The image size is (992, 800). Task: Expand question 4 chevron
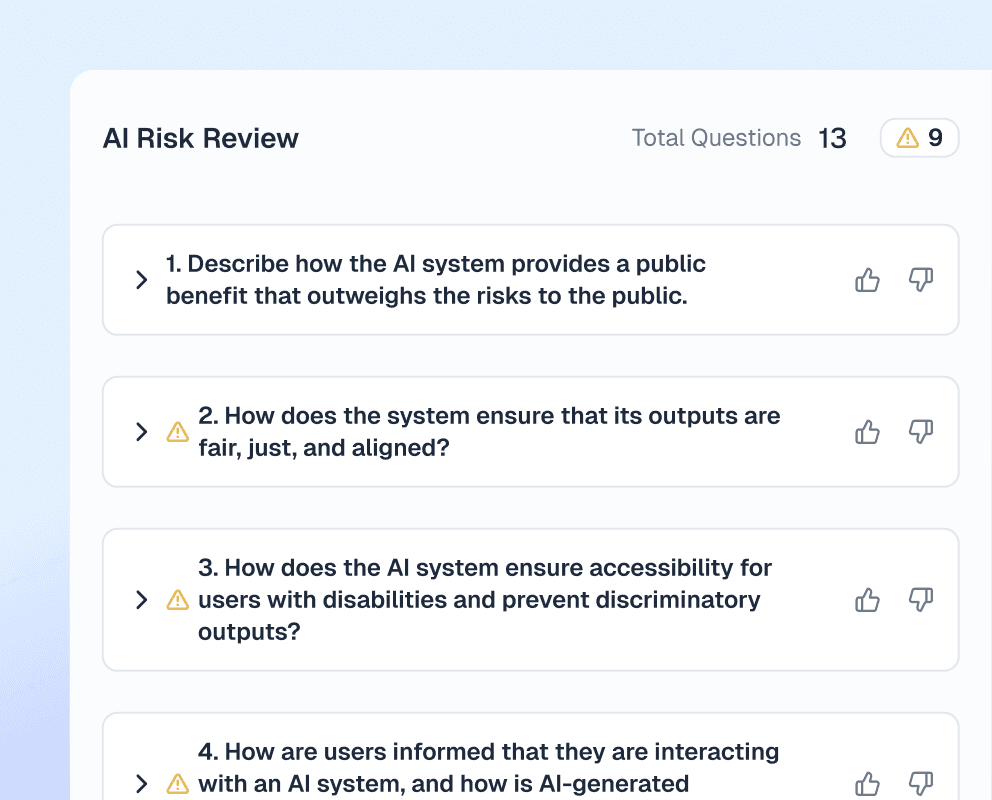click(141, 784)
